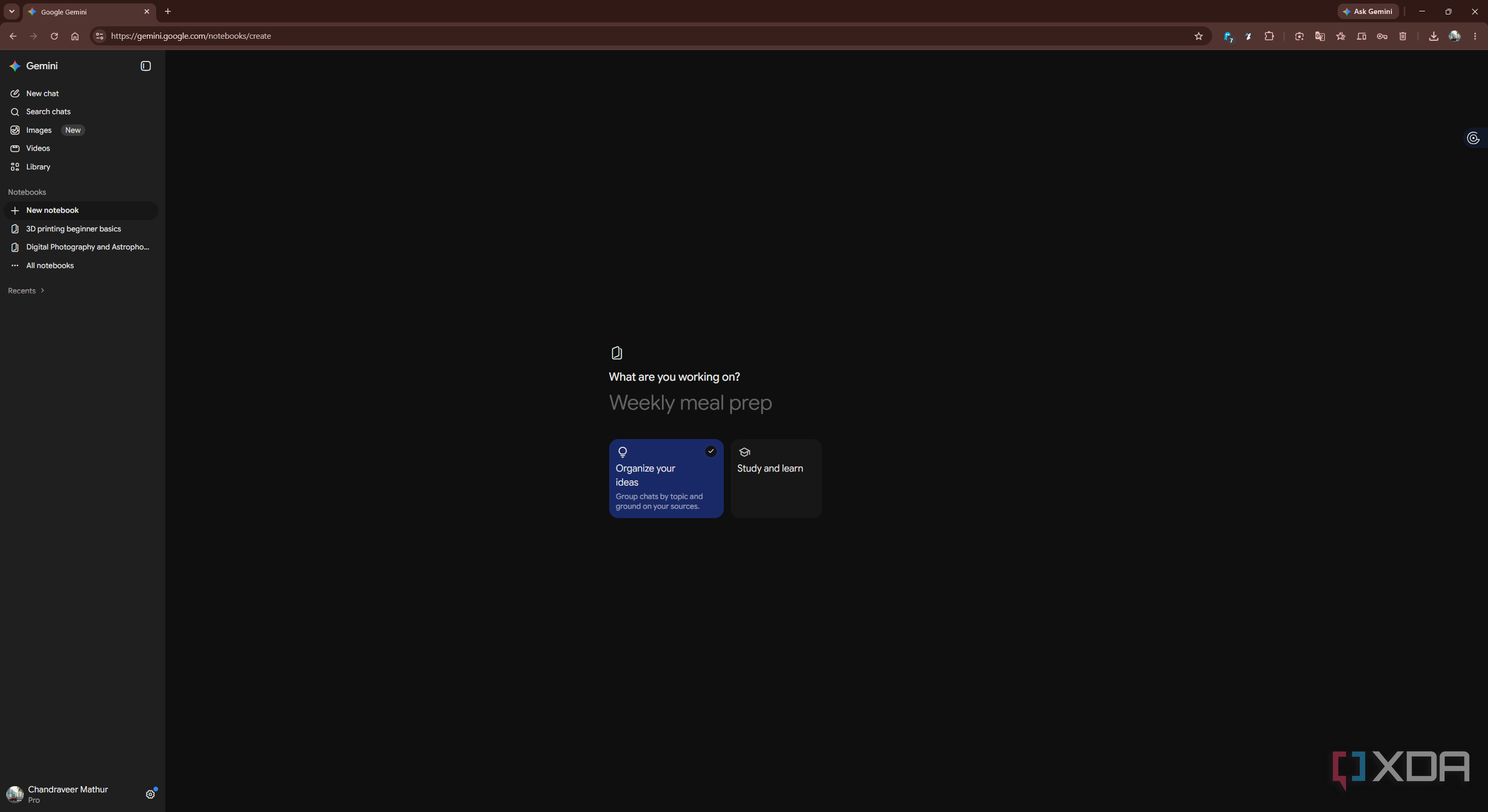Show All notebooks list
The height and width of the screenshot is (812, 1488).
coord(81,266)
